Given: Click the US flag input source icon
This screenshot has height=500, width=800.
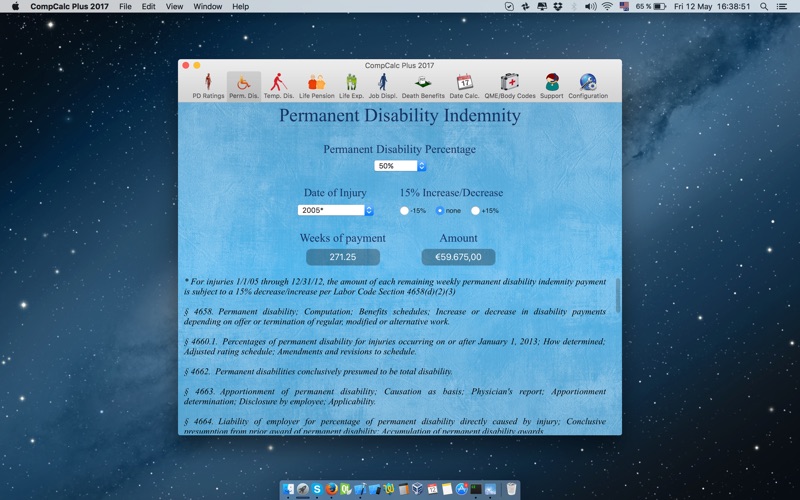Looking at the screenshot, I should click(624, 6).
